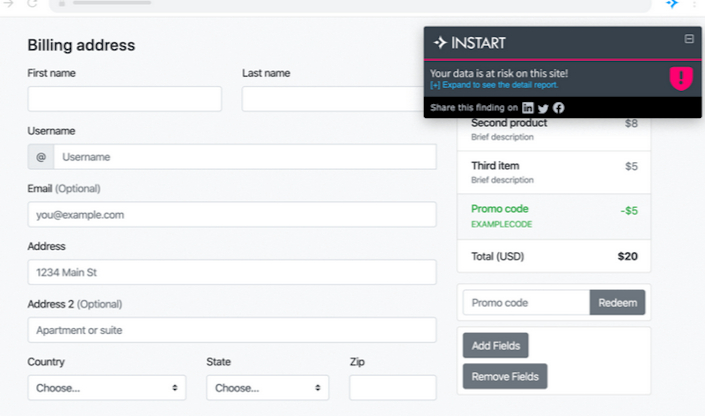The width and height of the screenshot is (705, 416).
Task: Share finding on Facebook
Action: point(558,108)
